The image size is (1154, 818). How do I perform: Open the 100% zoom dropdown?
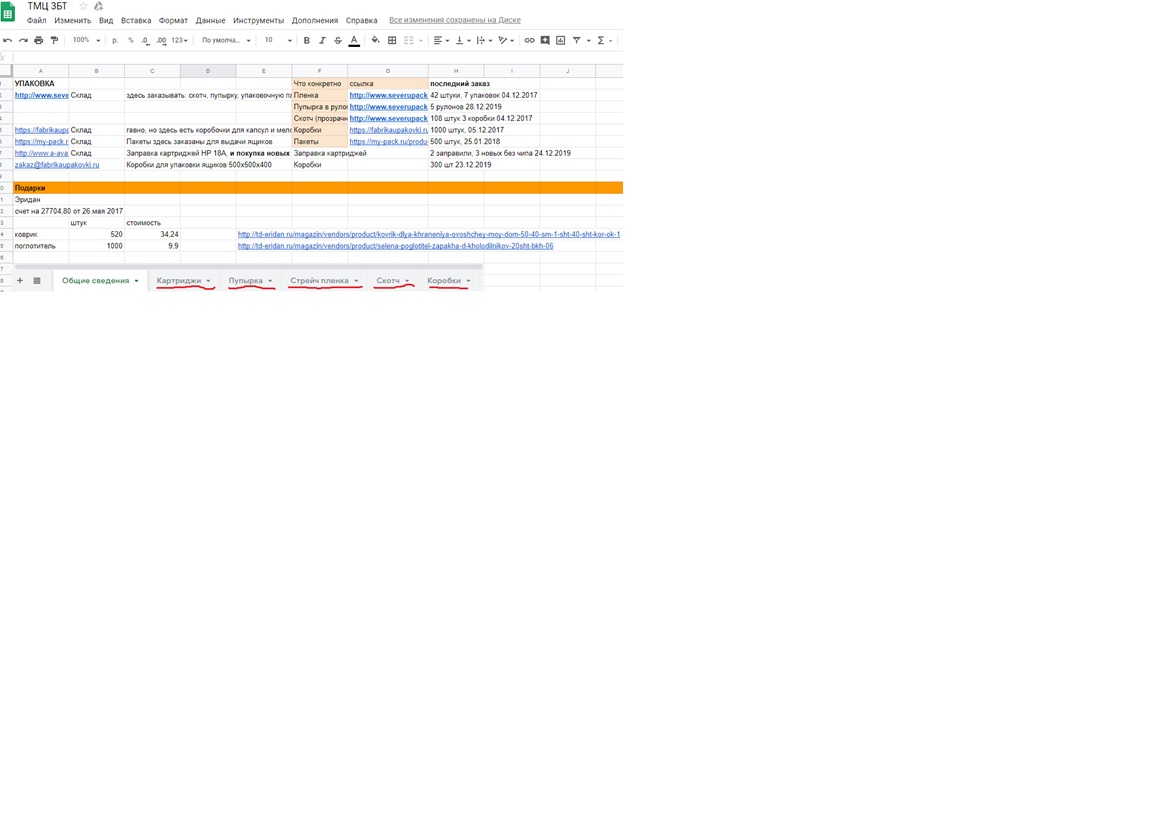(86, 41)
